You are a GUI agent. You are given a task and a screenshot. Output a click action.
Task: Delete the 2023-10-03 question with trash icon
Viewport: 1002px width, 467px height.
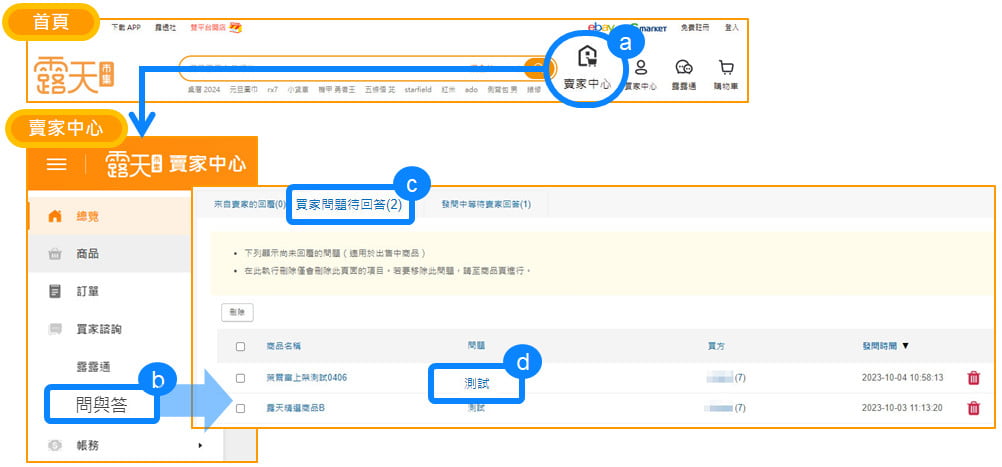(x=973, y=408)
